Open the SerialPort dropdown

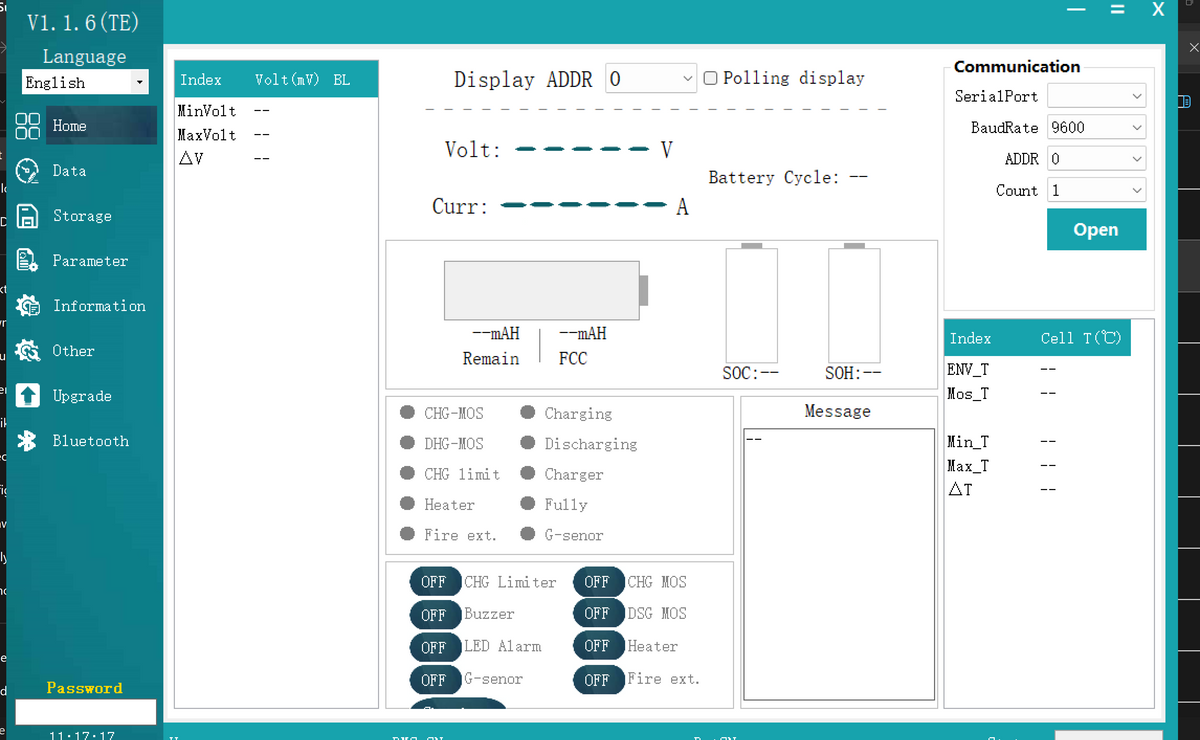[1096, 96]
